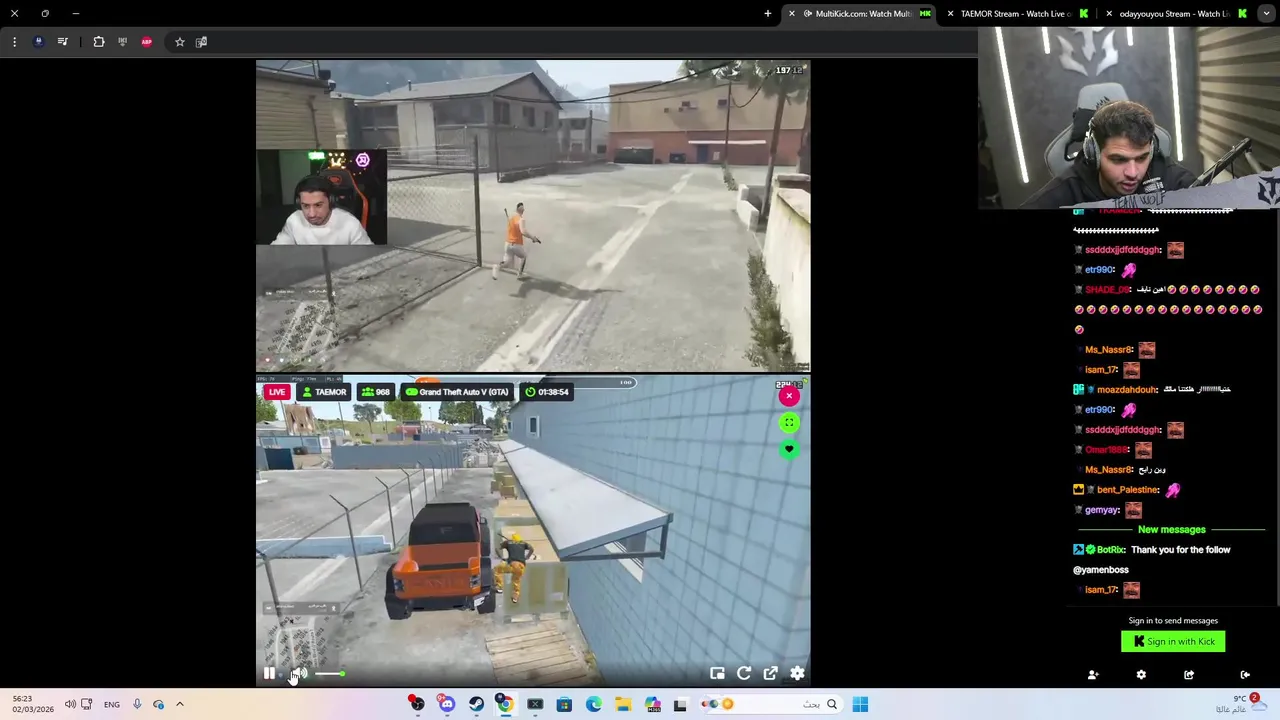Click the moazdahdouh username in chat

click(1127, 390)
